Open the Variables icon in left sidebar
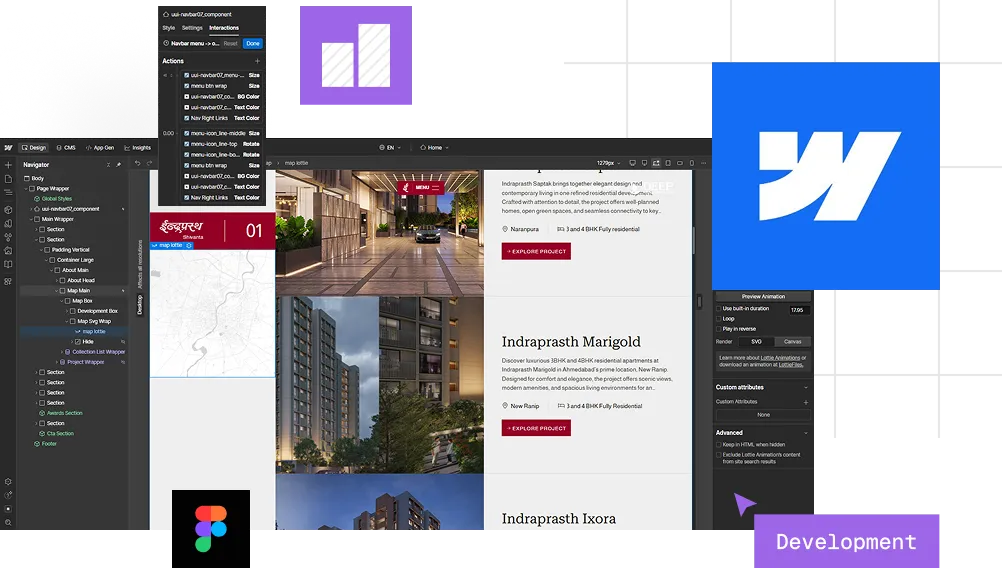 point(8,224)
